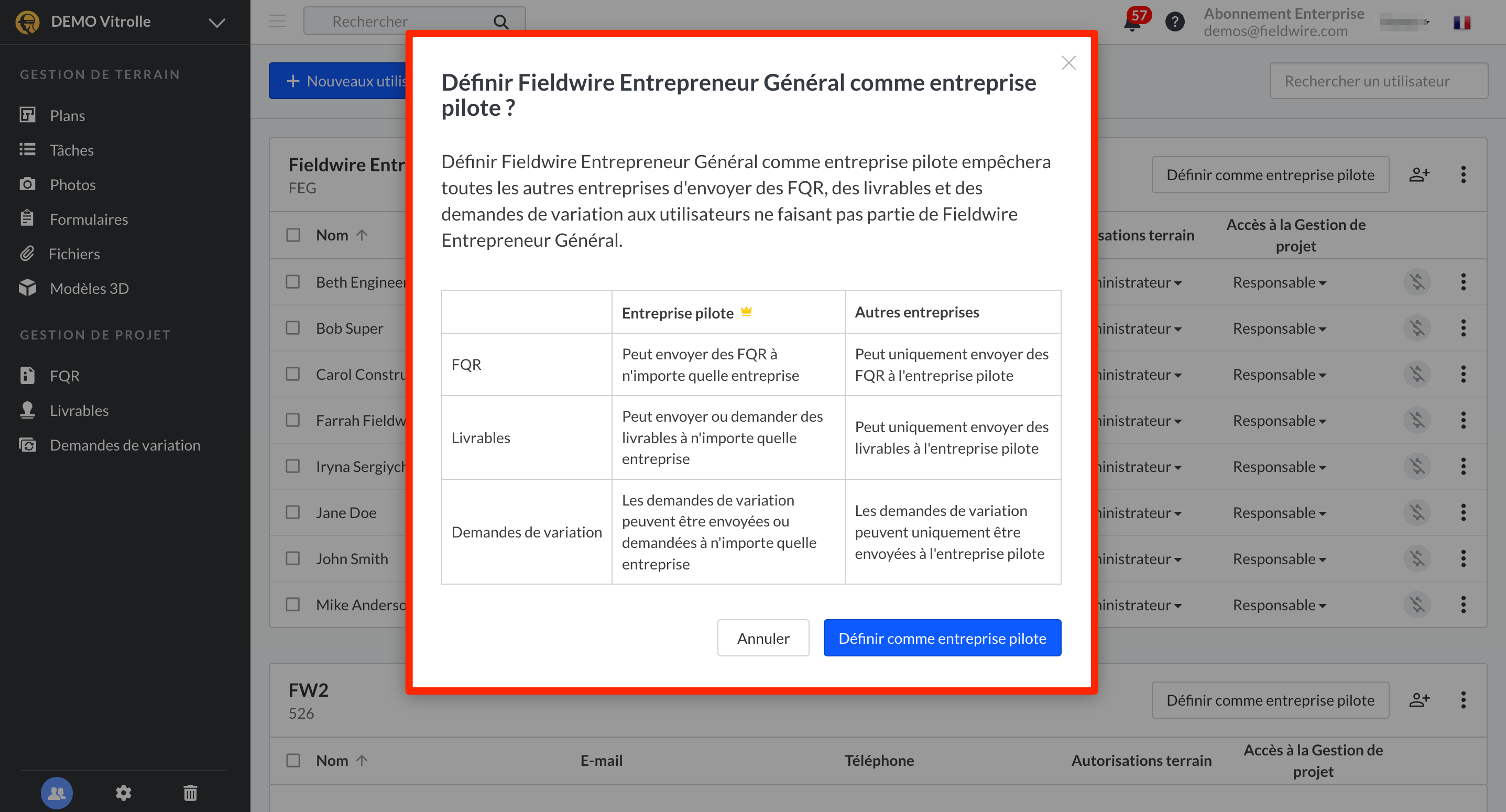Viewport: 1506px width, 812px height.
Task: Open the French flag language selector
Action: coord(1462,22)
